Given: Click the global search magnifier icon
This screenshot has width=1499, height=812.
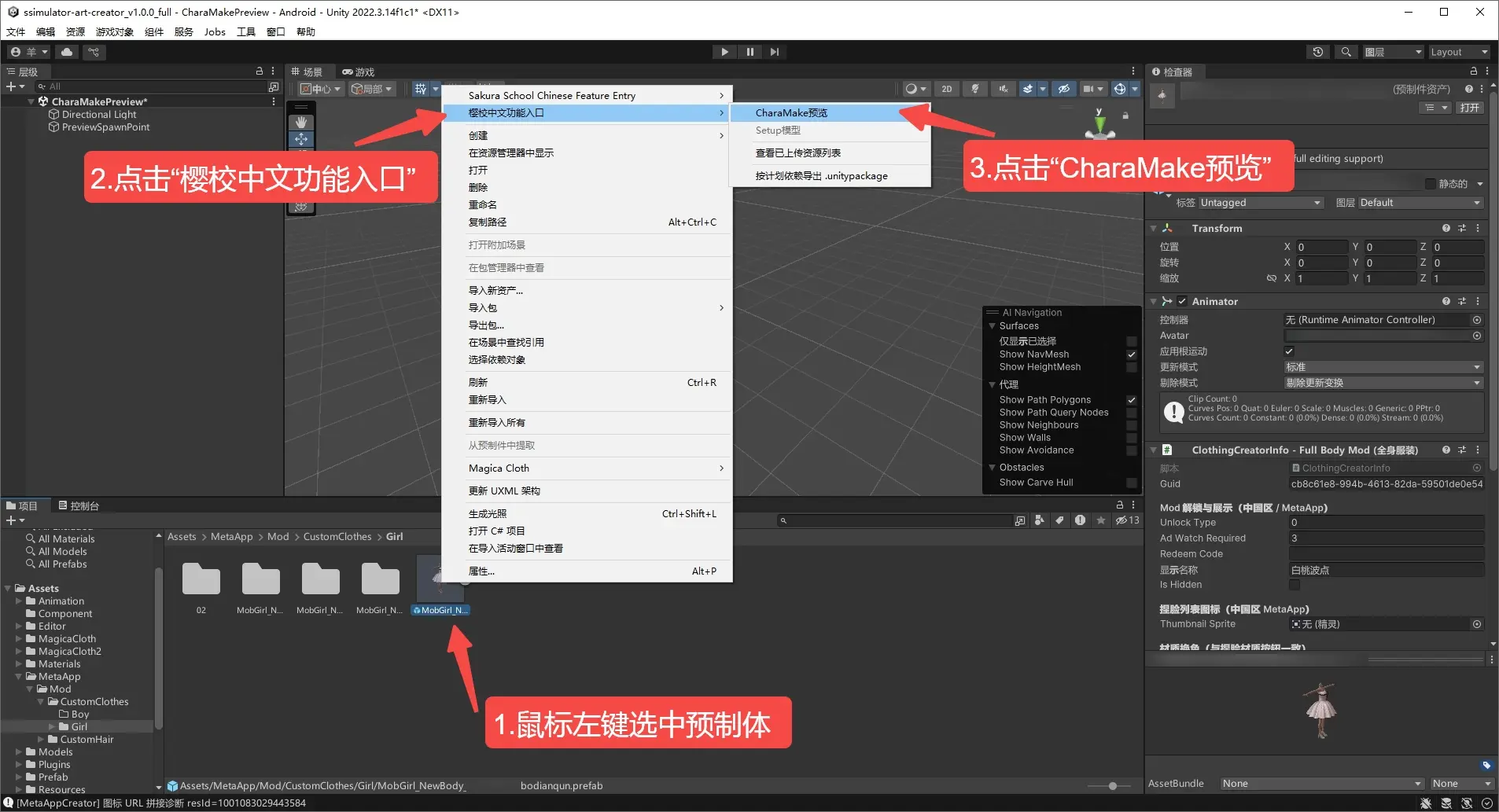Looking at the screenshot, I should tap(1346, 52).
